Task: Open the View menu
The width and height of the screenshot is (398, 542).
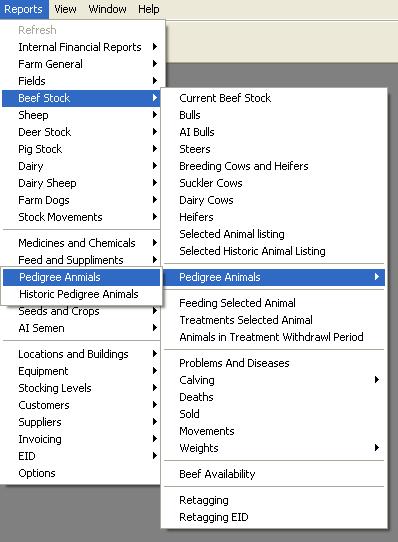Action: click(65, 9)
